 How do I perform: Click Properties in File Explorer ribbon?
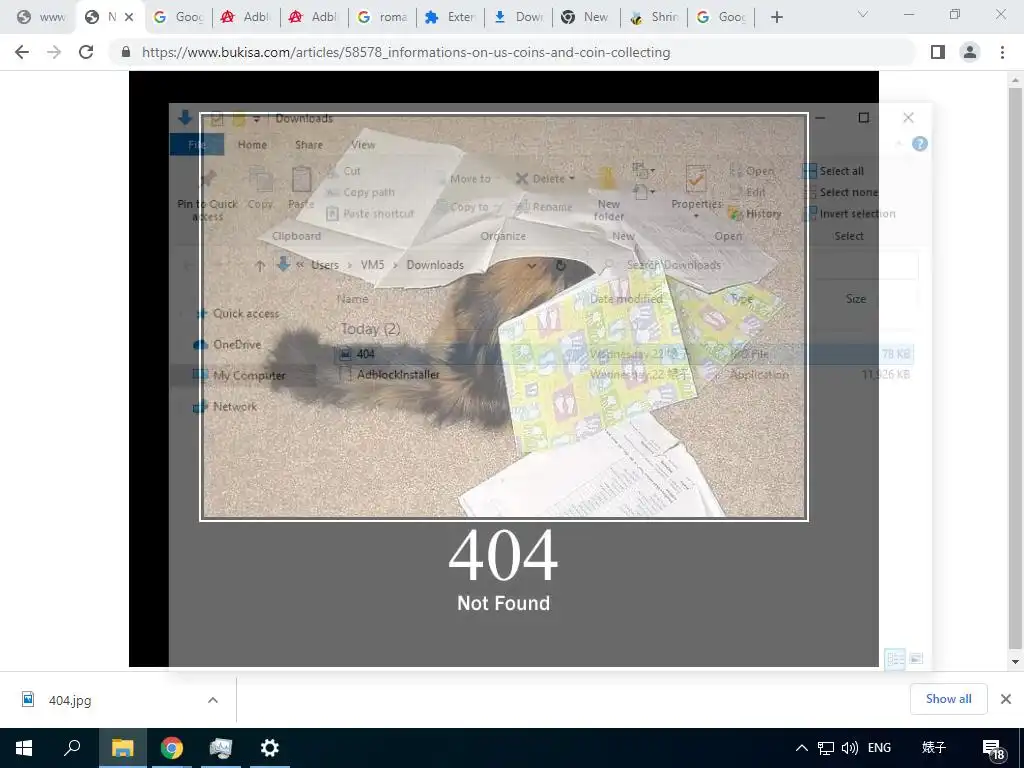click(696, 190)
